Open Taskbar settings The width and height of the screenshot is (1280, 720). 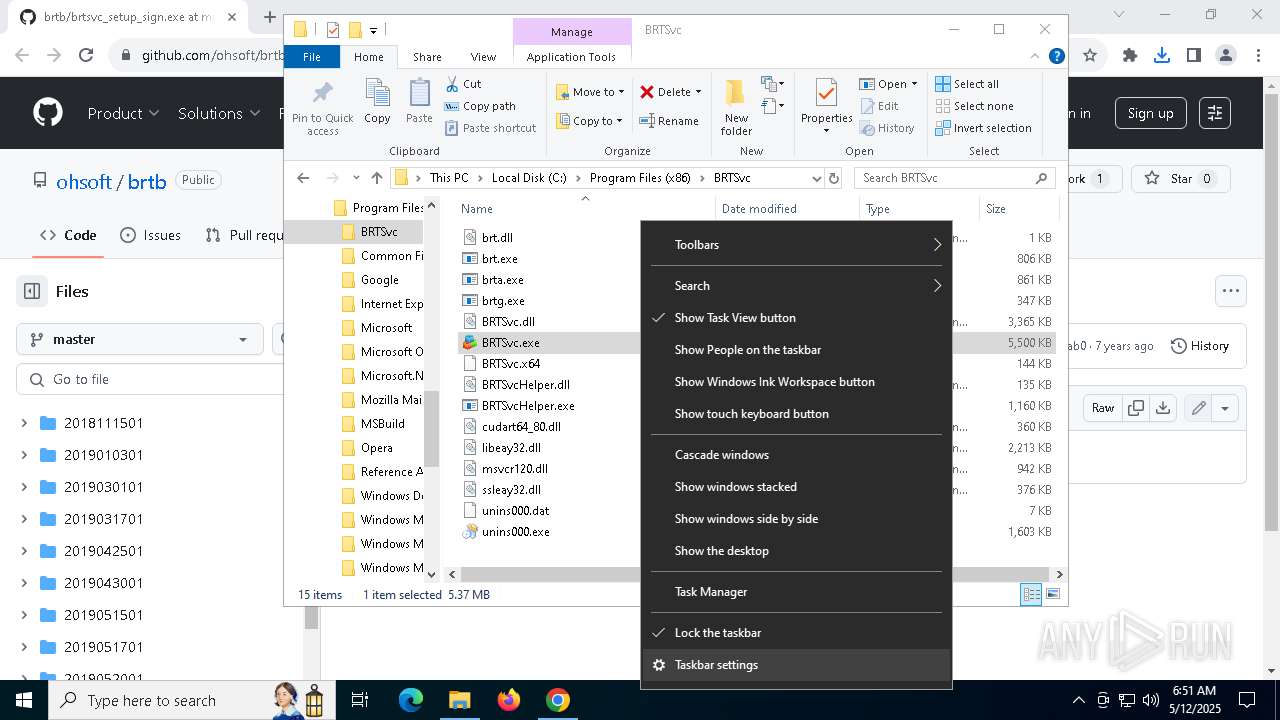tap(796, 665)
